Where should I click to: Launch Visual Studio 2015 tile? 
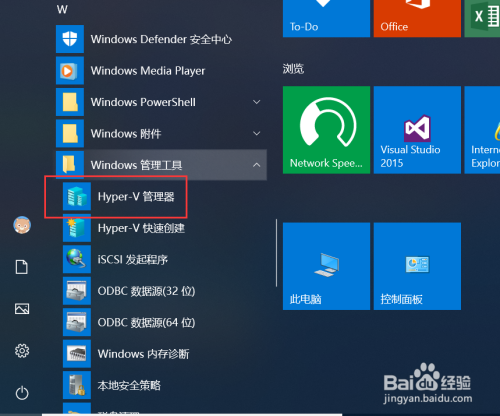pyautogui.click(x=417, y=130)
